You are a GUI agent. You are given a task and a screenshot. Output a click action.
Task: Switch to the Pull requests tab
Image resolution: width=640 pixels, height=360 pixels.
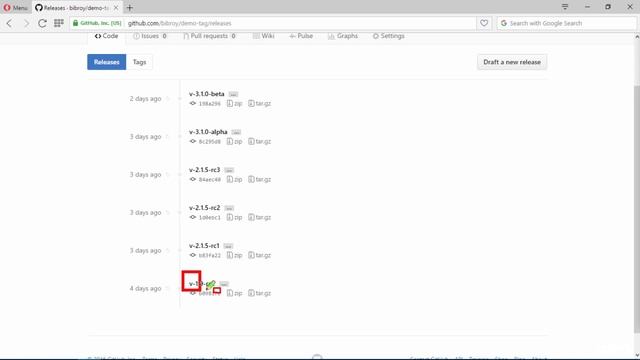[209, 36]
